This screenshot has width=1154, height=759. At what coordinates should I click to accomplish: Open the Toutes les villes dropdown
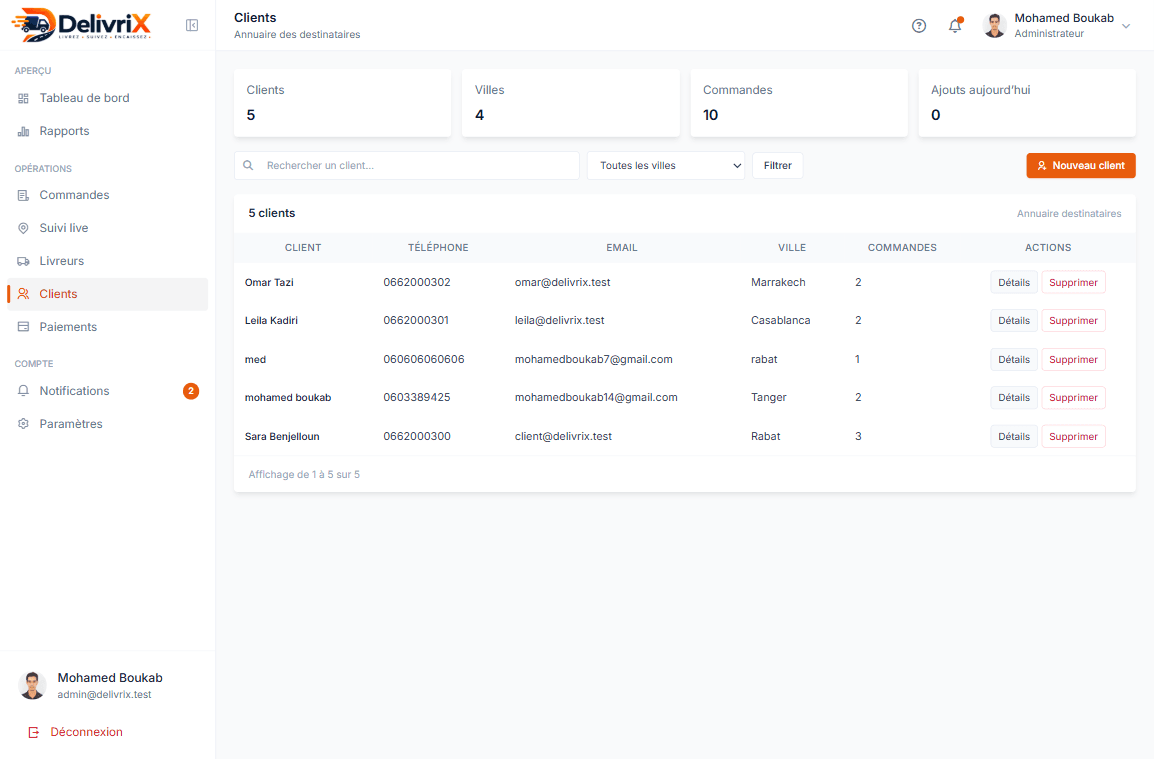tap(666, 166)
